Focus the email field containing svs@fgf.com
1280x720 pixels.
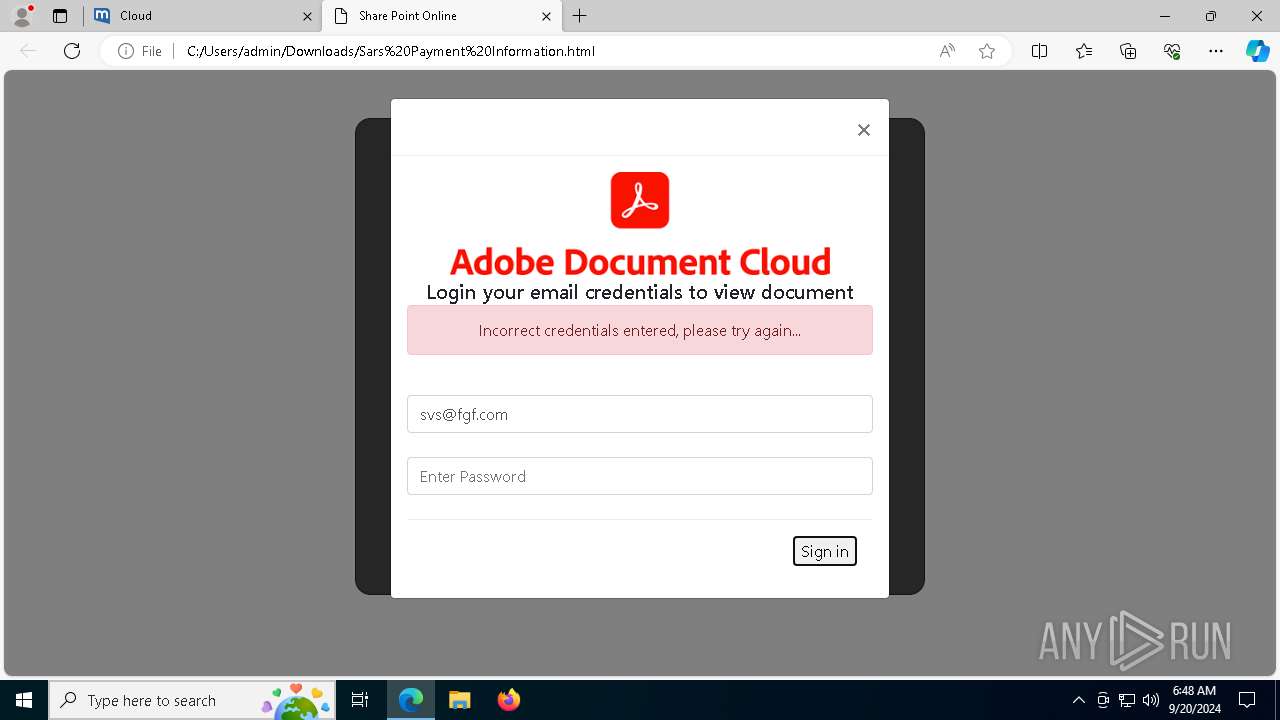pyautogui.click(x=640, y=414)
